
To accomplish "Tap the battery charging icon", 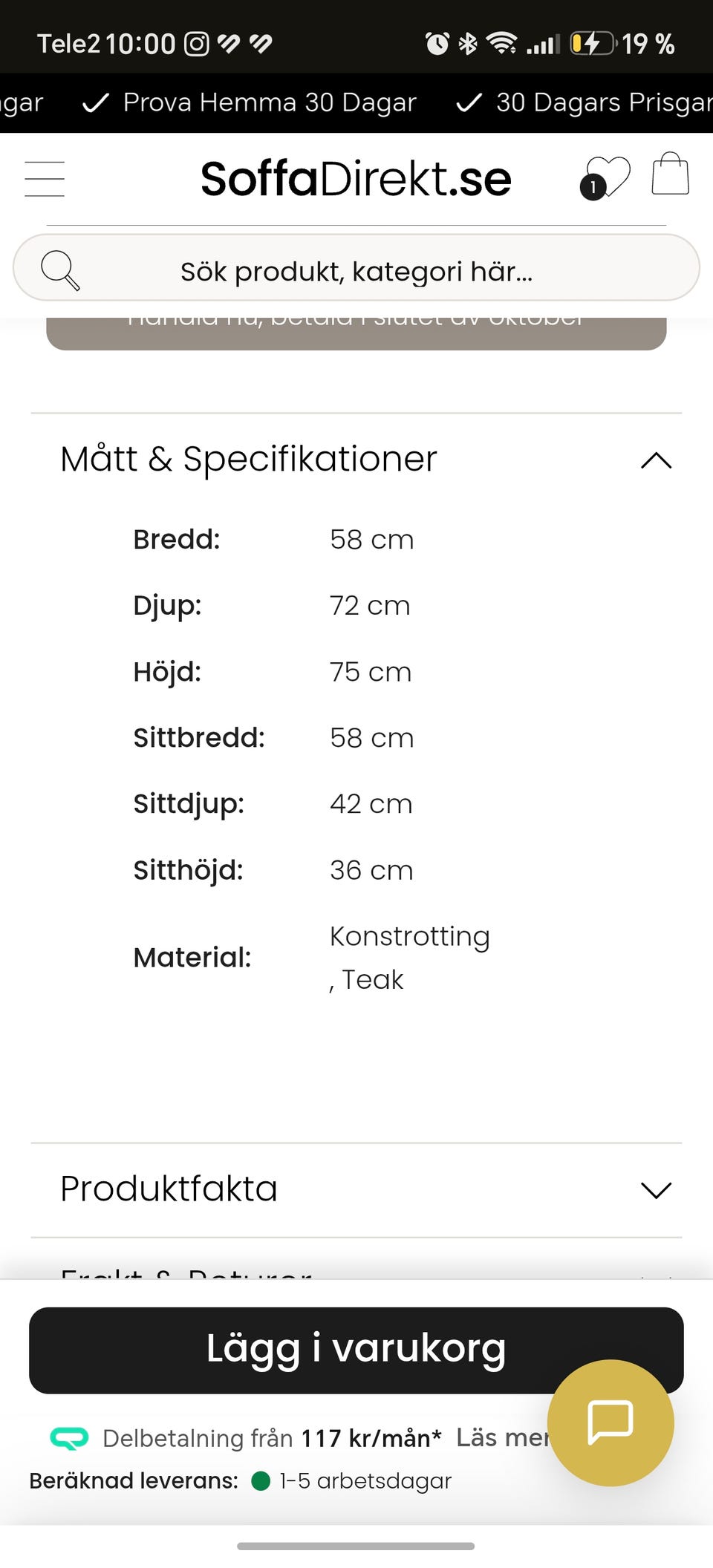I will point(593,43).
